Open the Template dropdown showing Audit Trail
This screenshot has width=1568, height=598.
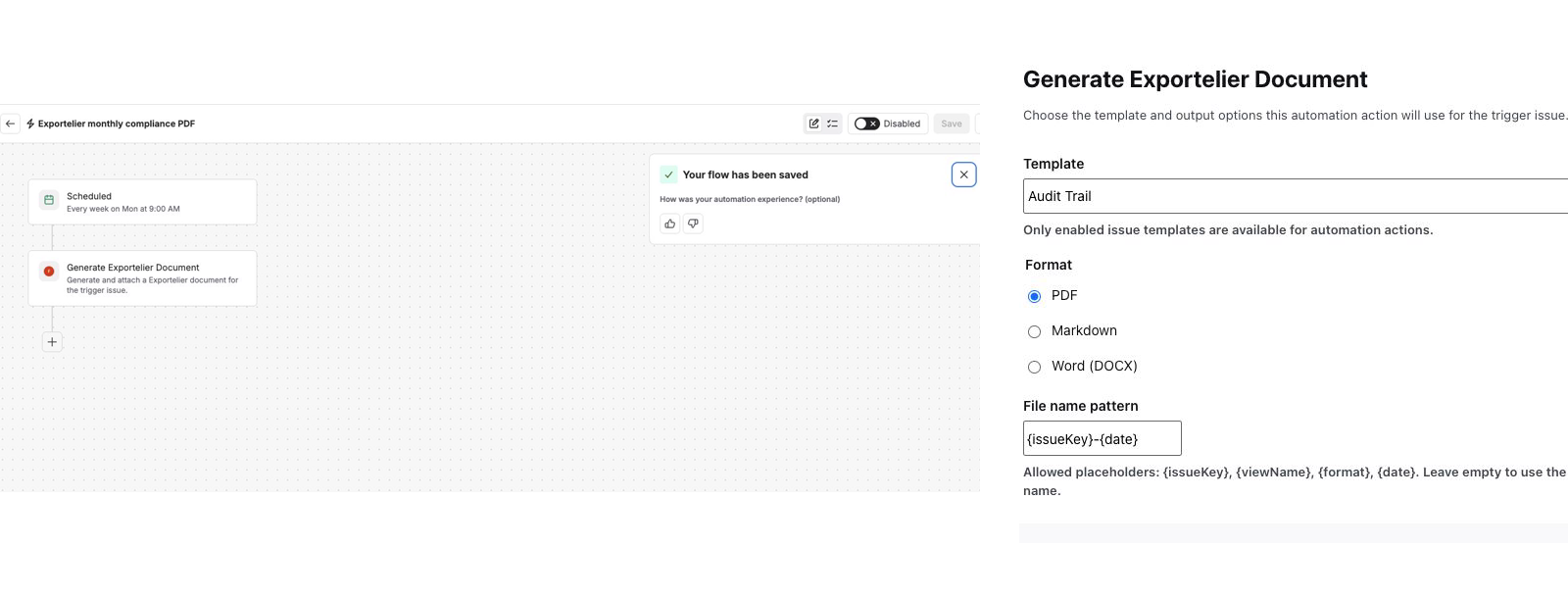(x=1296, y=196)
